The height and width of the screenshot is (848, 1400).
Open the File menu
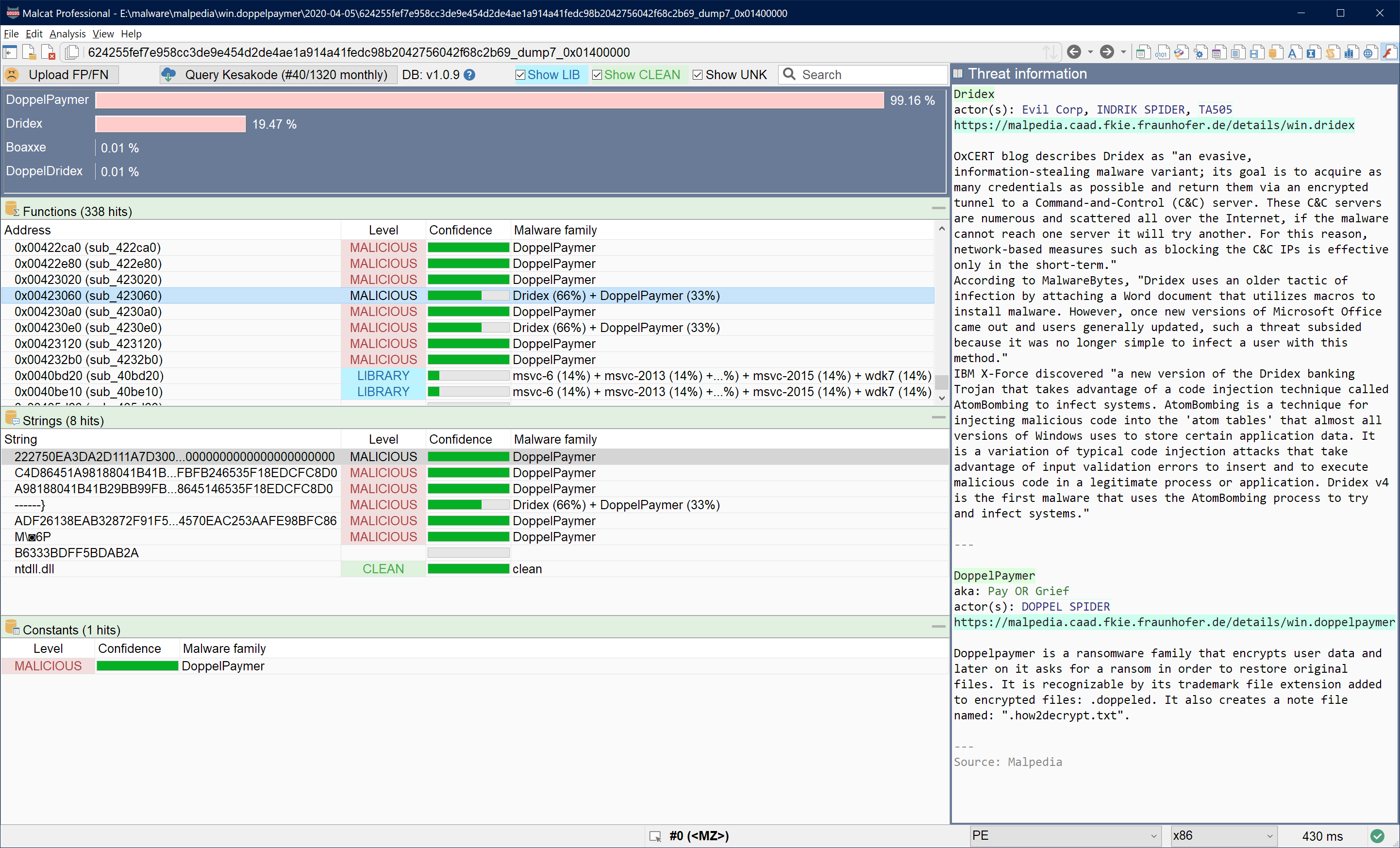11,33
